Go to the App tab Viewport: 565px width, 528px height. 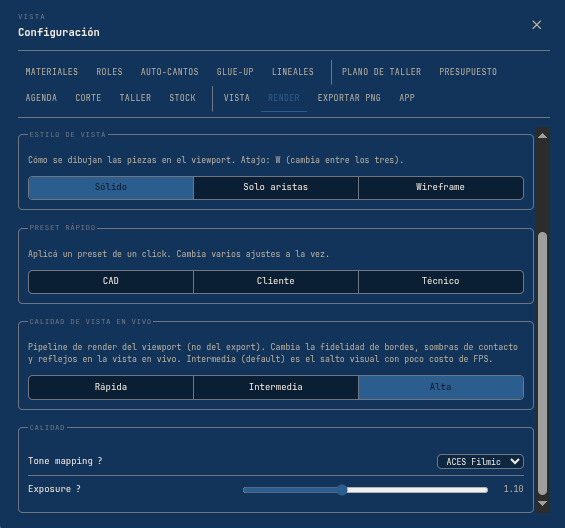(407, 98)
